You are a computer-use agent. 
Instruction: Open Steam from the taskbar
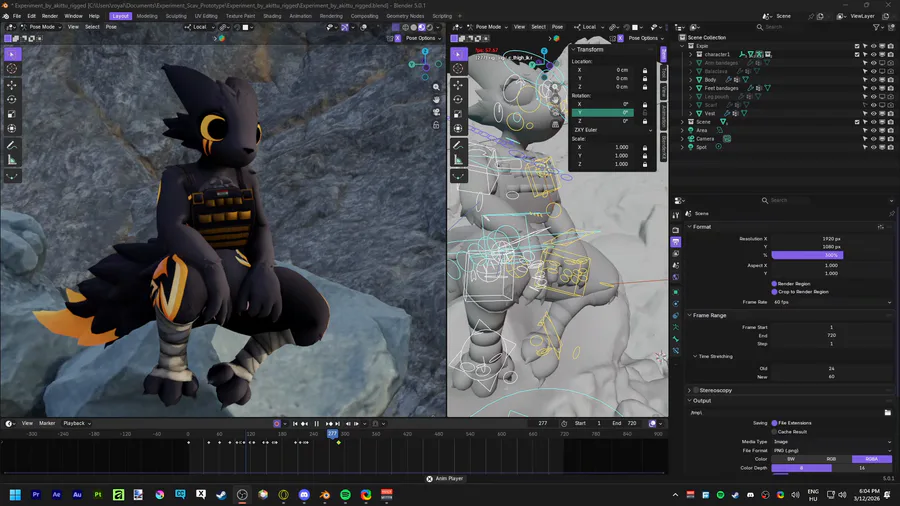(222, 495)
